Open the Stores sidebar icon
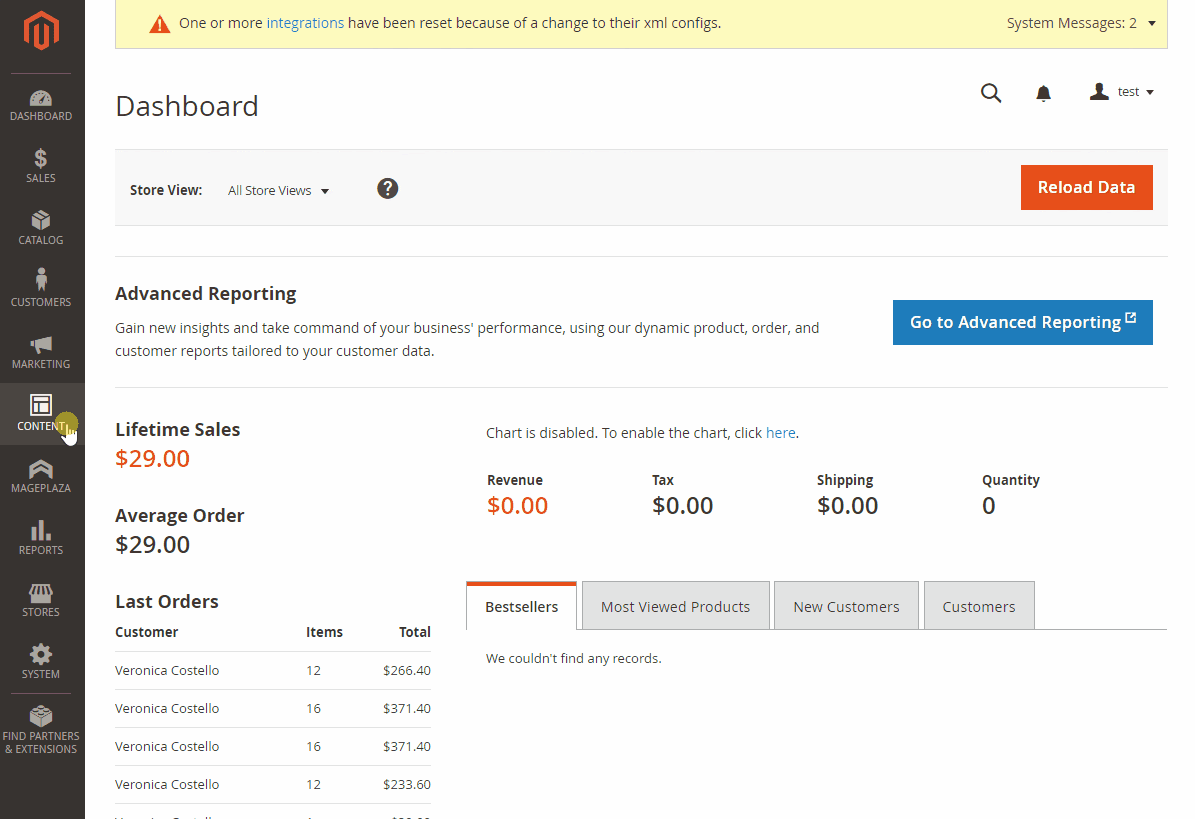The height and width of the screenshot is (819, 1195). click(x=41, y=593)
